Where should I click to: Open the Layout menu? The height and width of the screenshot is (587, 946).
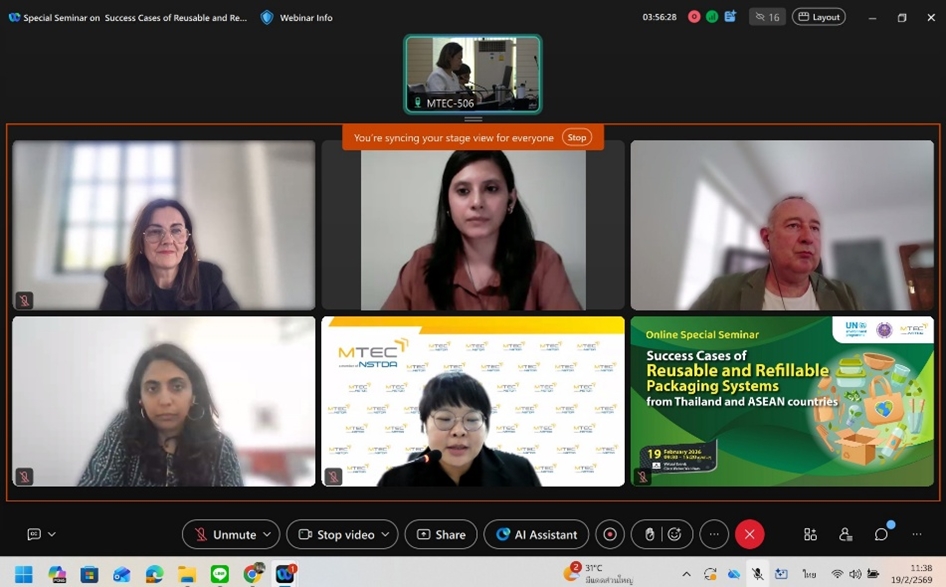click(x=819, y=17)
